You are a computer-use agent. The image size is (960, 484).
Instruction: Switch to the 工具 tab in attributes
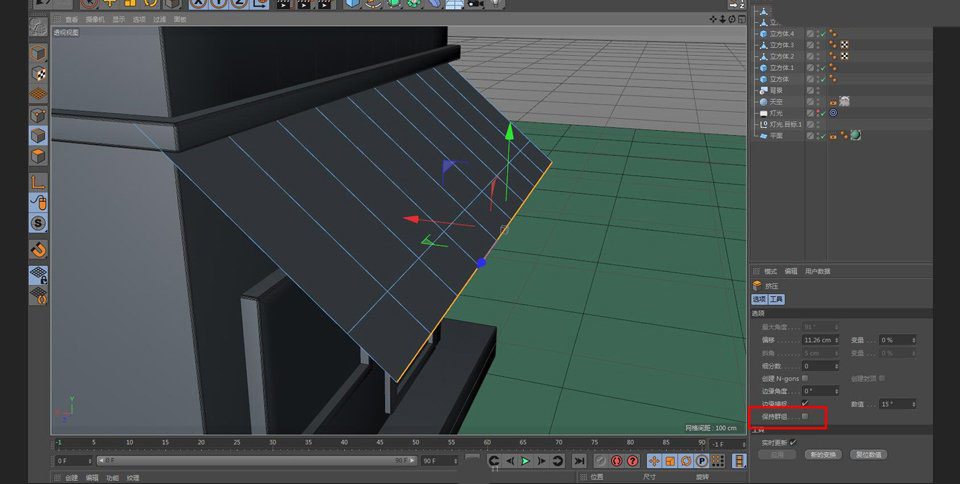(x=777, y=299)
